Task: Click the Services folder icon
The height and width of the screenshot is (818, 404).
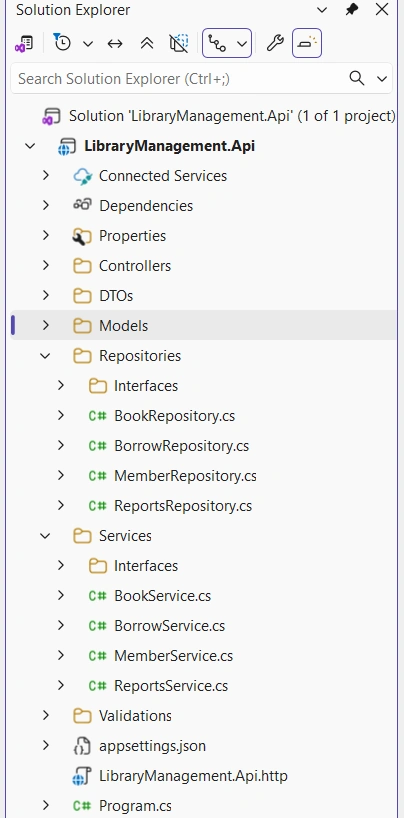Action: click(x=82, y=536)
